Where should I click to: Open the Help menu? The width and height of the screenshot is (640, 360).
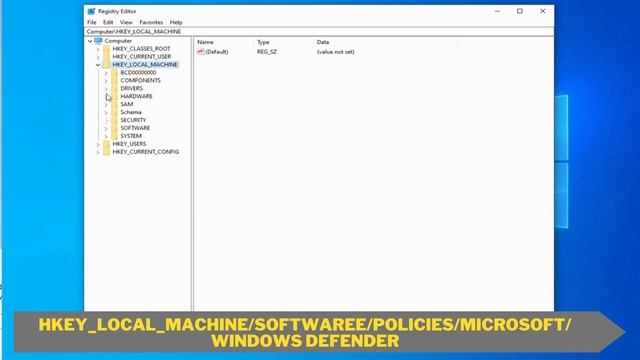(176, 22)
